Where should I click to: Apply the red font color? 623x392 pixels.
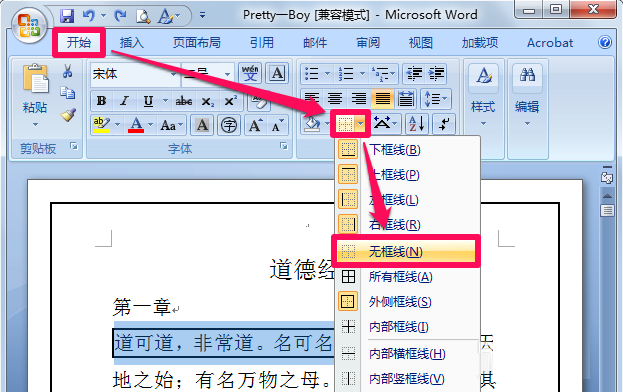[136, 126]
